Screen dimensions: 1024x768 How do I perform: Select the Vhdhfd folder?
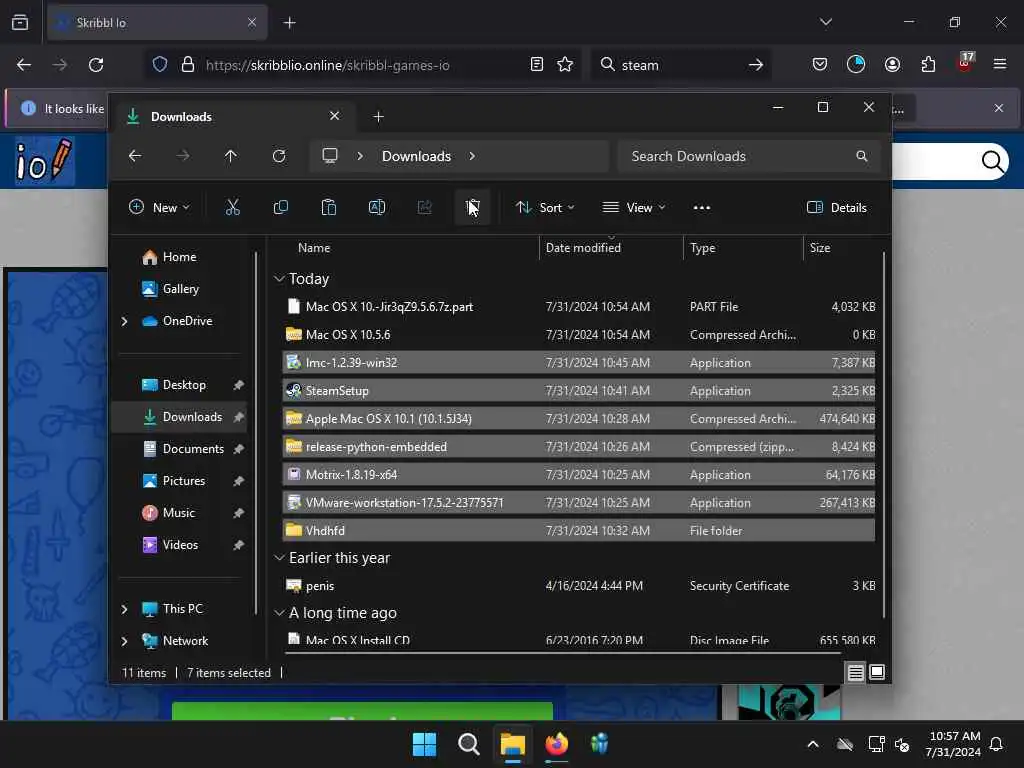click(579, 530)
